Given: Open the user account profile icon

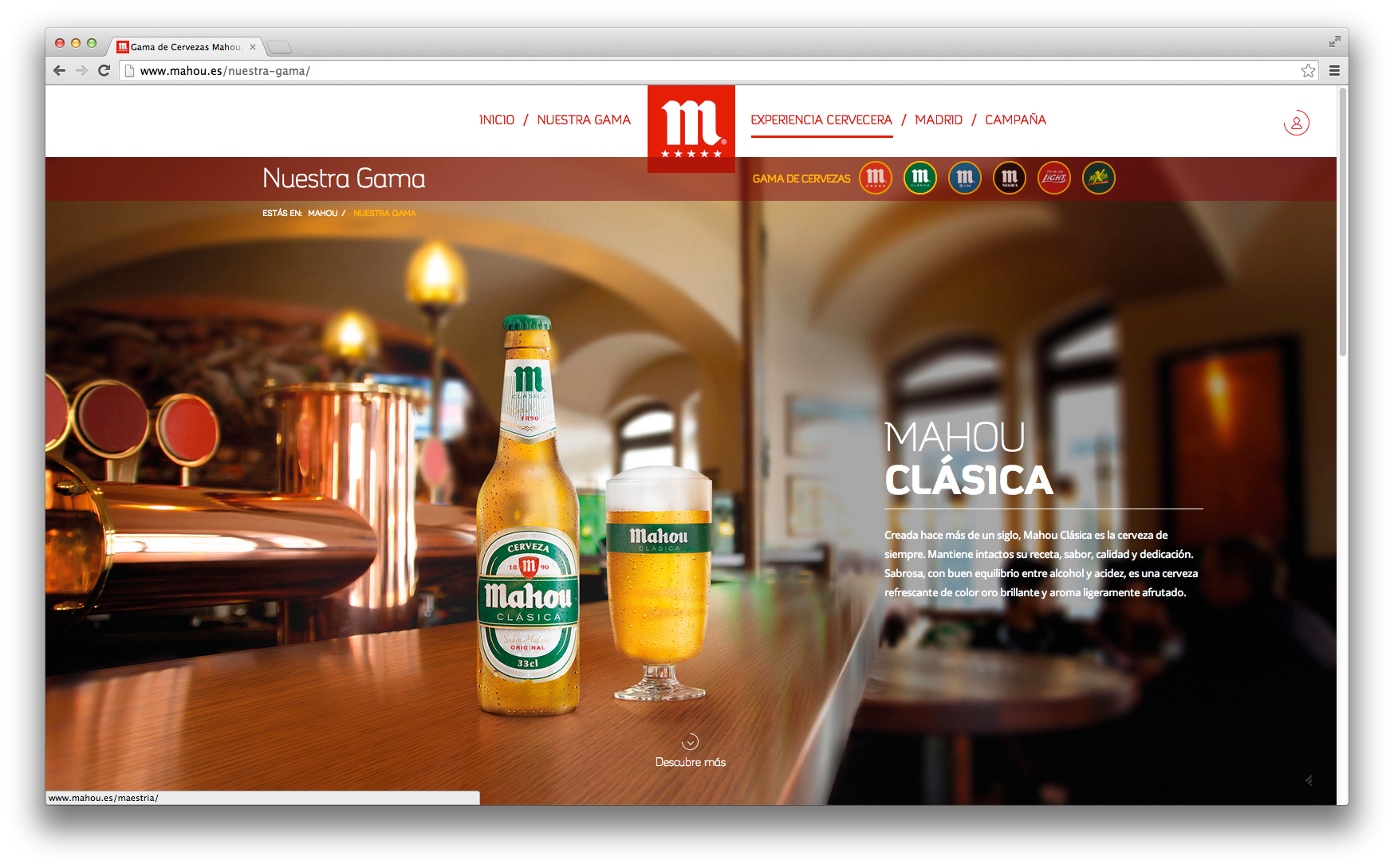Looking at the screenshot, I should point(1297,123).
